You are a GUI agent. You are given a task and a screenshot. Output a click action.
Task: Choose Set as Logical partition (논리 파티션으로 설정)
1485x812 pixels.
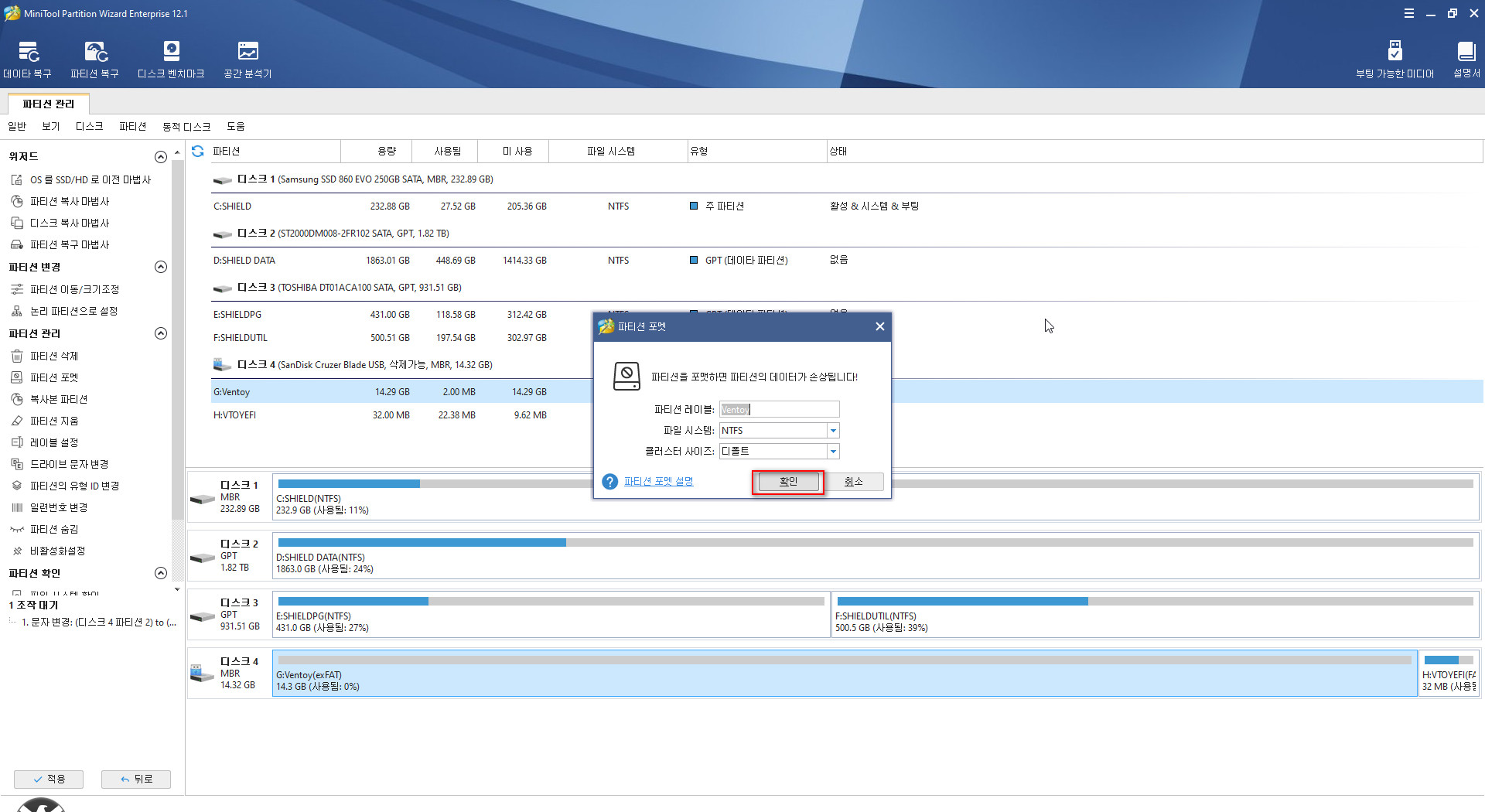pos(73,311)
